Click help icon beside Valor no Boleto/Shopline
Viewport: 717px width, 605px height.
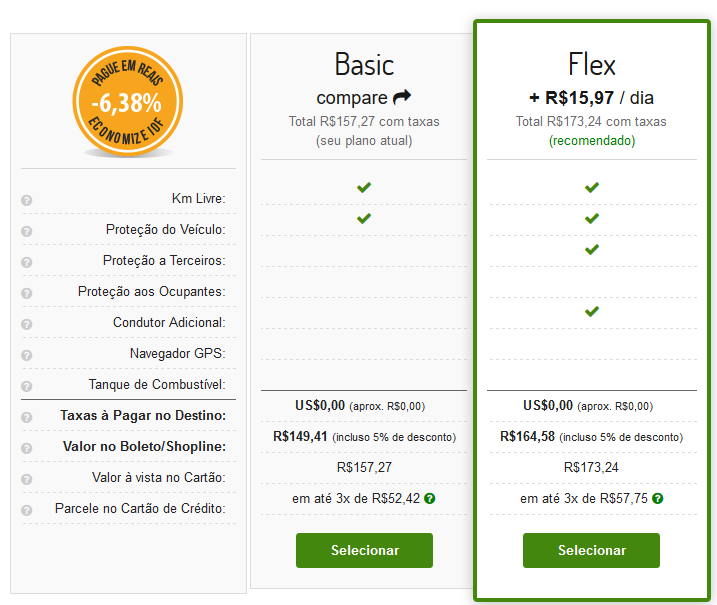pyautogui.click(x=27, y=448)
